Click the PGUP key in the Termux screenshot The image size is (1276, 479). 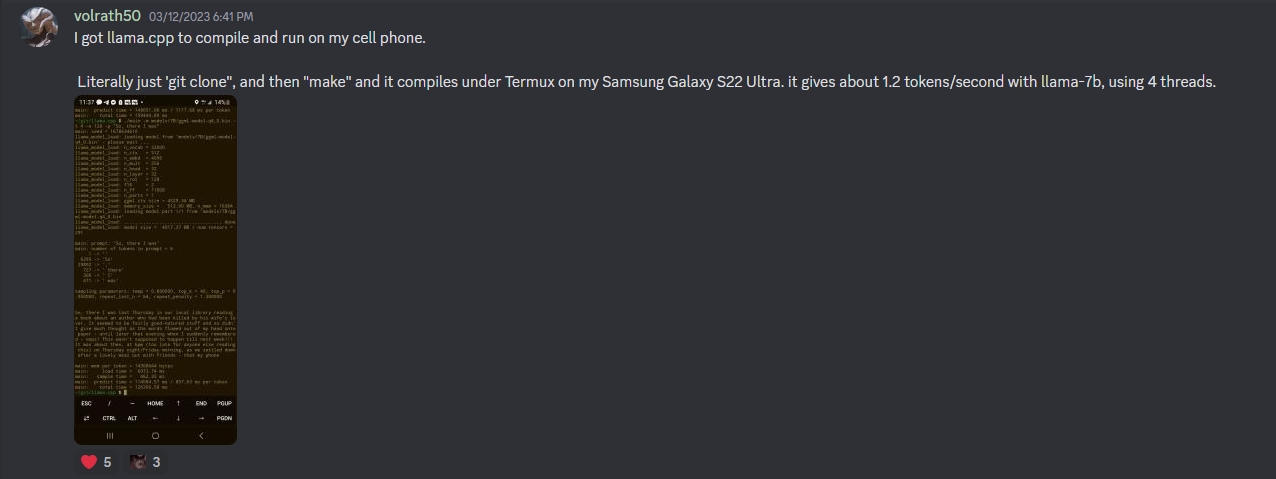[224, 403]
